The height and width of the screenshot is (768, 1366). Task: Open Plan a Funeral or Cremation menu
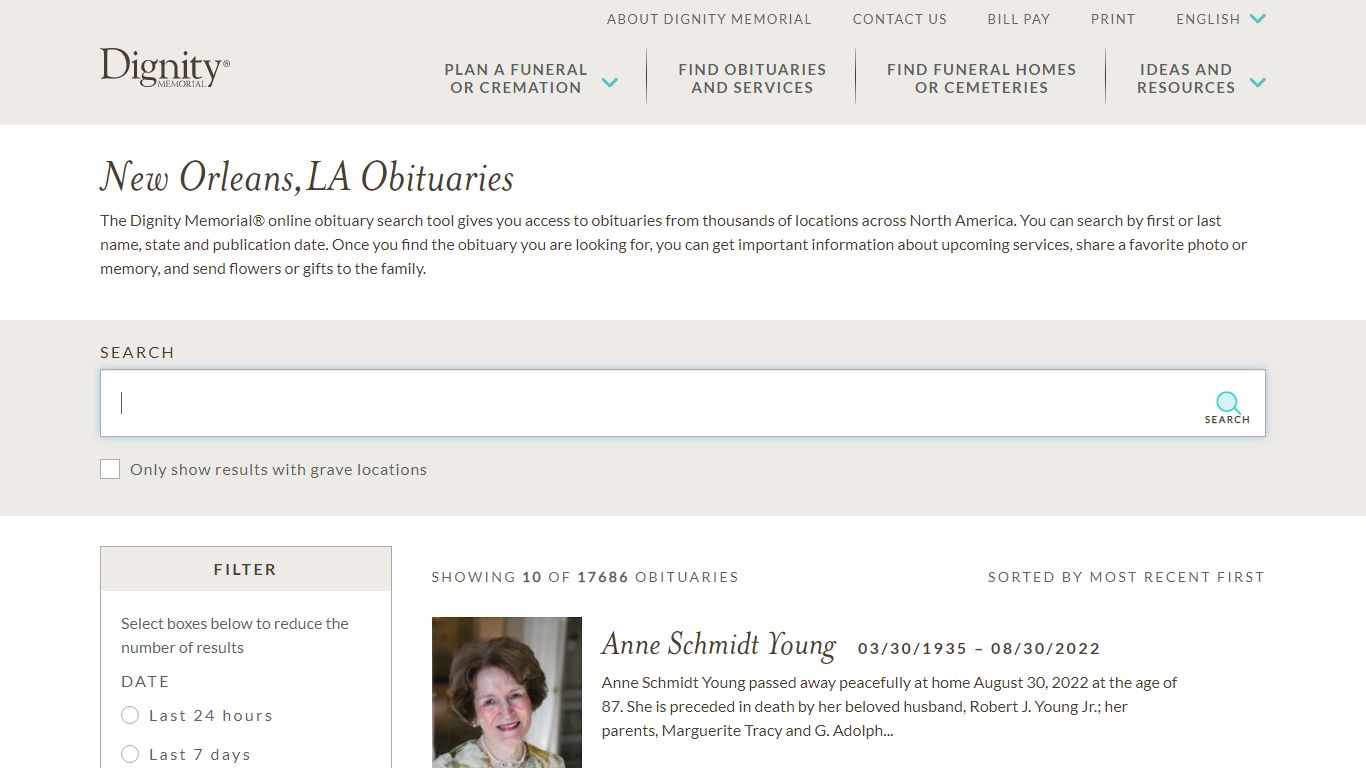pyautogui.click(x=516, y=78)
